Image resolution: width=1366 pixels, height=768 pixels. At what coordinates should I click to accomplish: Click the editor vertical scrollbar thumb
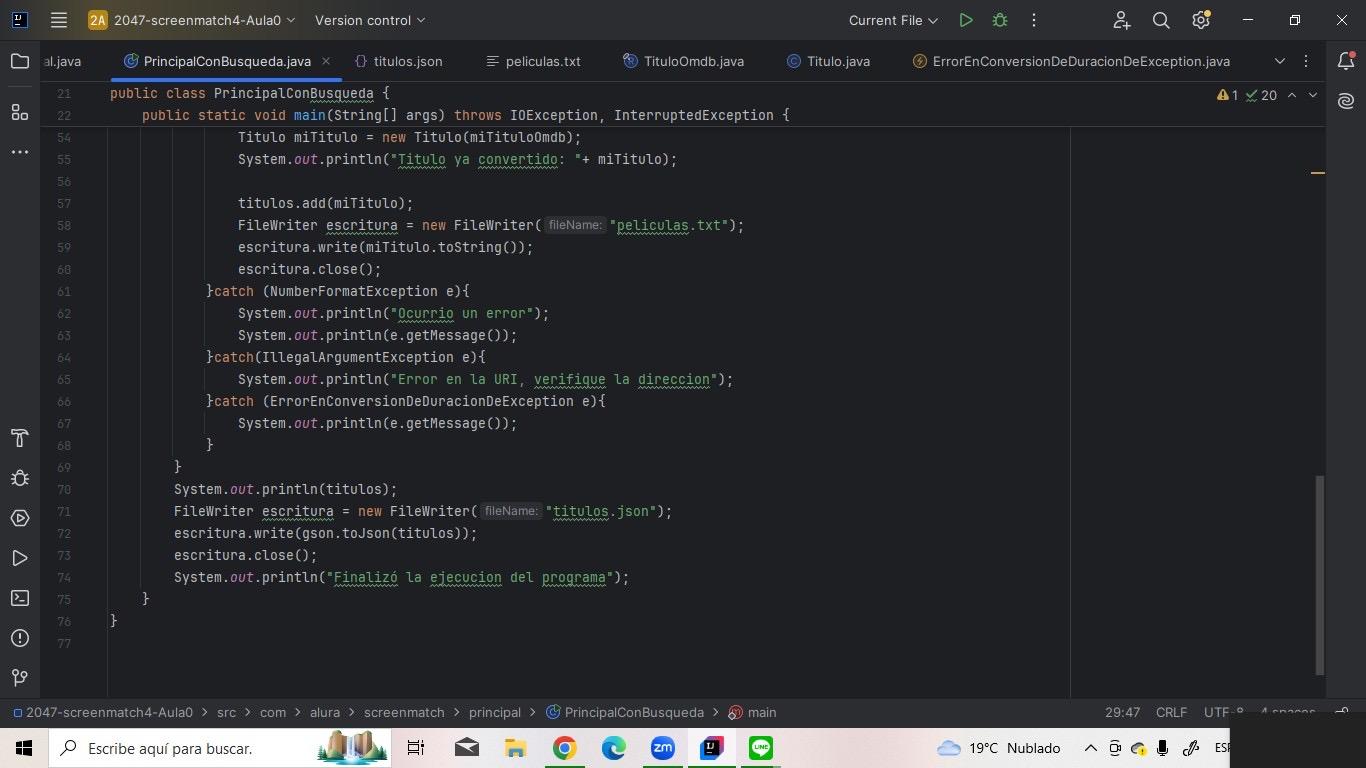tap(1319, 574)
